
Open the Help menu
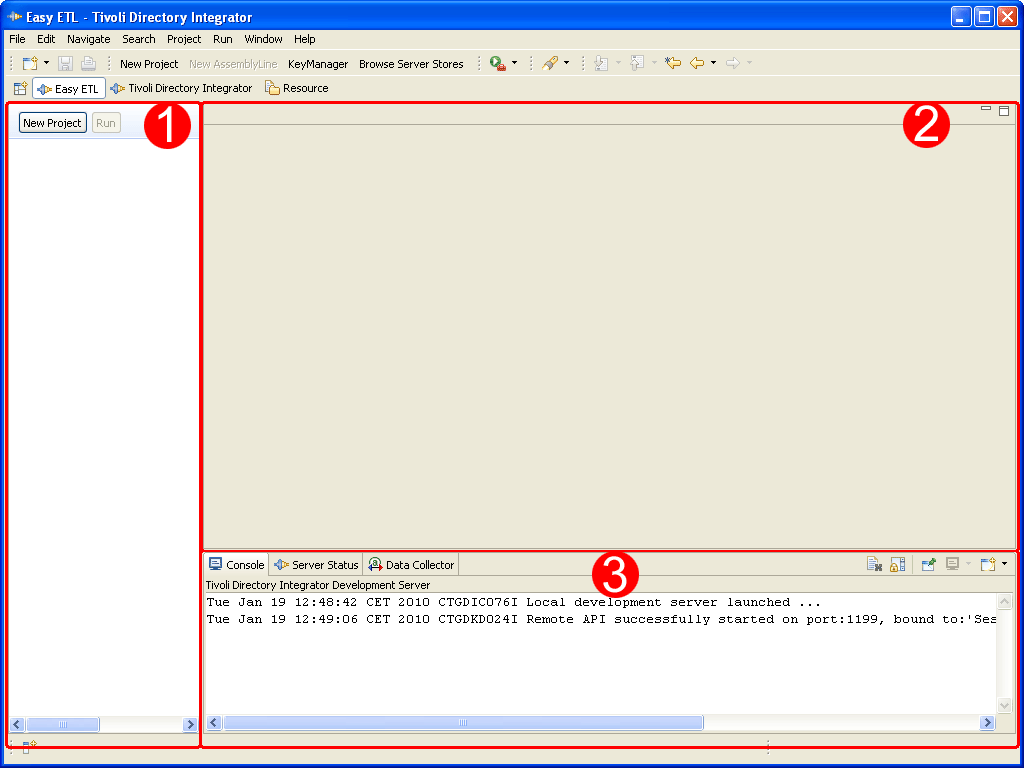pyautogui.click(x=304, y=39)
